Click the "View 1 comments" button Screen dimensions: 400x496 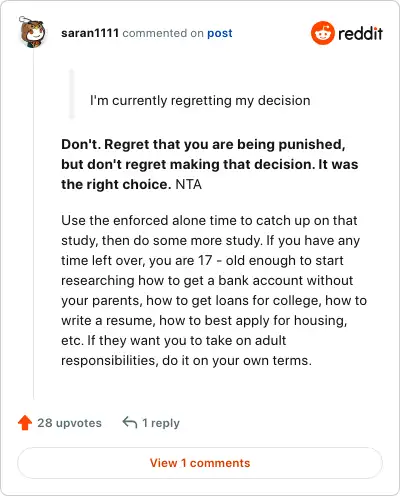[200, 463]
